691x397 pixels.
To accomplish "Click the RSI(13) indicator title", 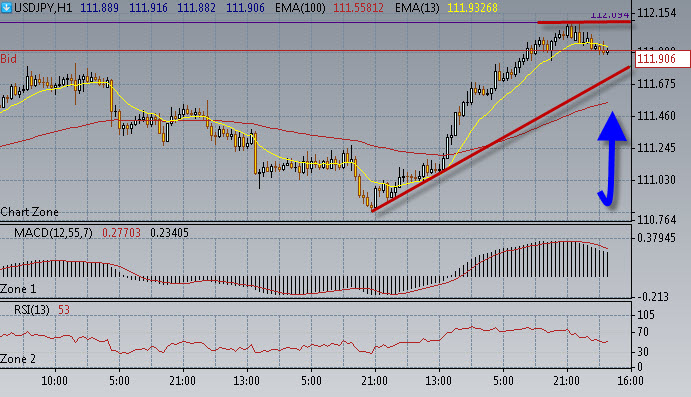I will pyautogui.click(x=31, y=310).
